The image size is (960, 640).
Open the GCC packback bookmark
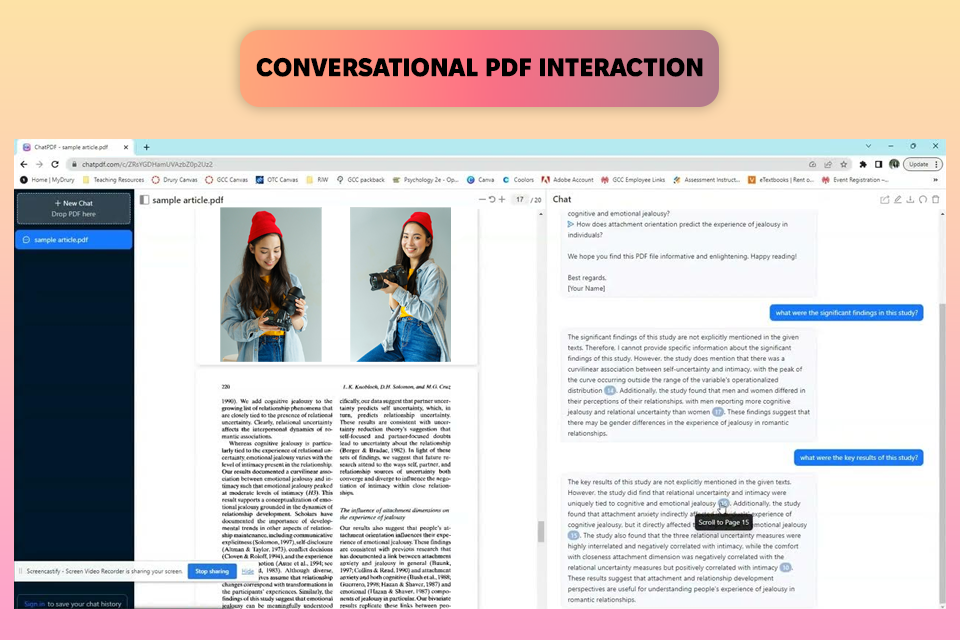click(361, 180)
